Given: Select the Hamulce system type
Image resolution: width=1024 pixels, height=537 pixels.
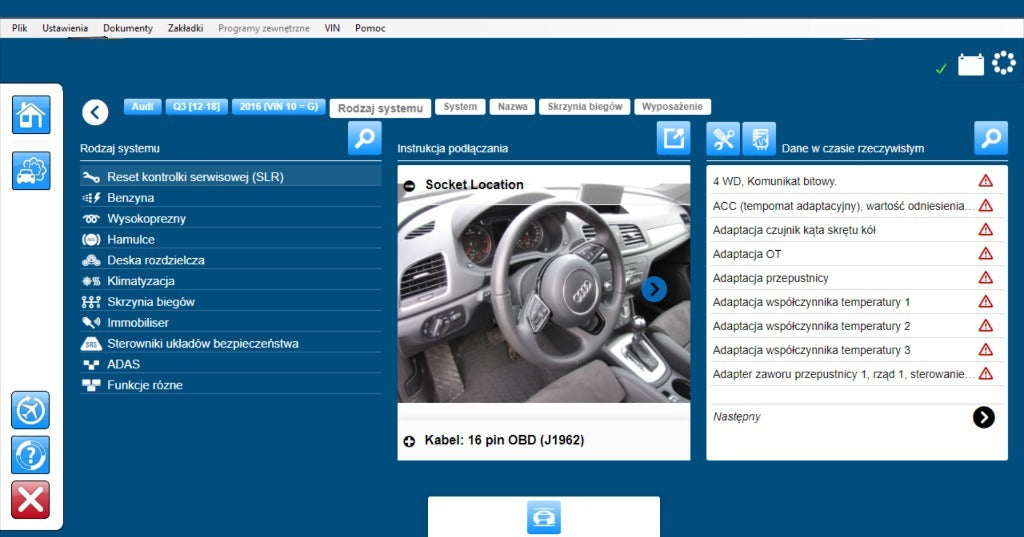Looking at the screenshot, I should pos(231,239).
